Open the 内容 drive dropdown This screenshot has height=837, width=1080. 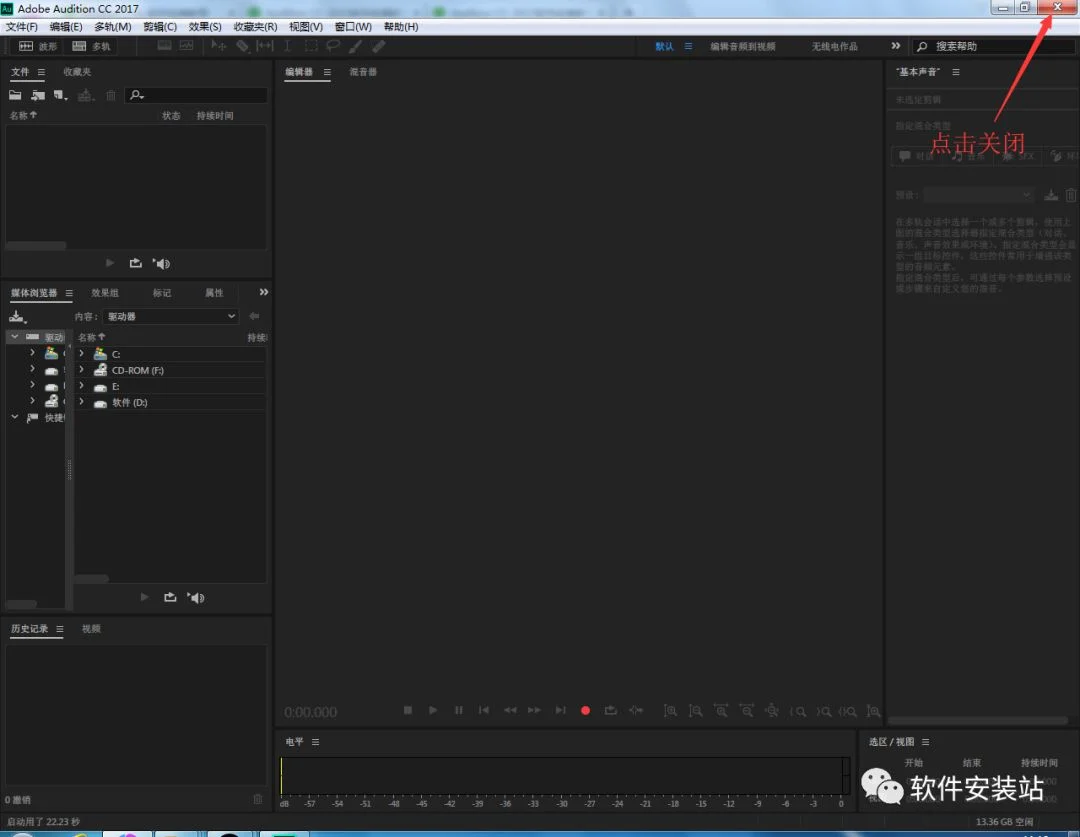pyautogui.click(x=171, y=316)
